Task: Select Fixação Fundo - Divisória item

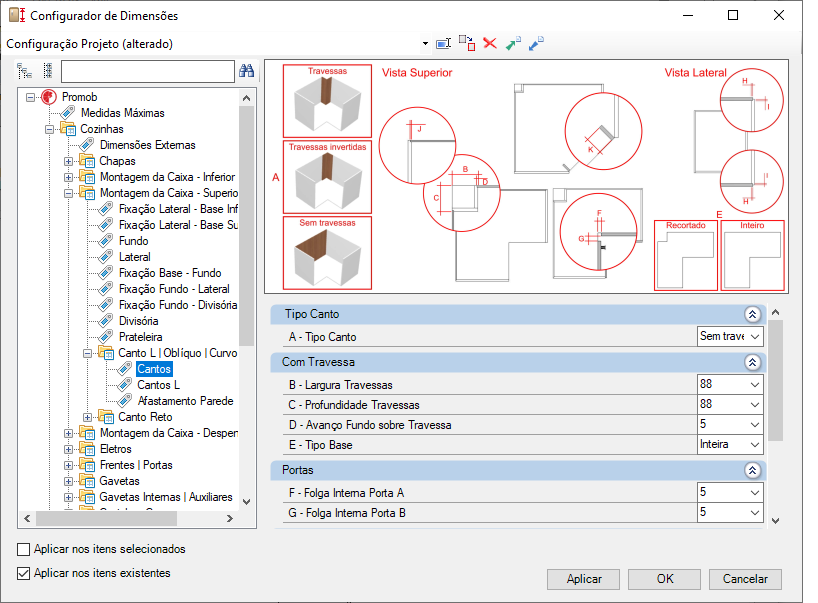Action: pyautogui.click(x=178, y=305)
